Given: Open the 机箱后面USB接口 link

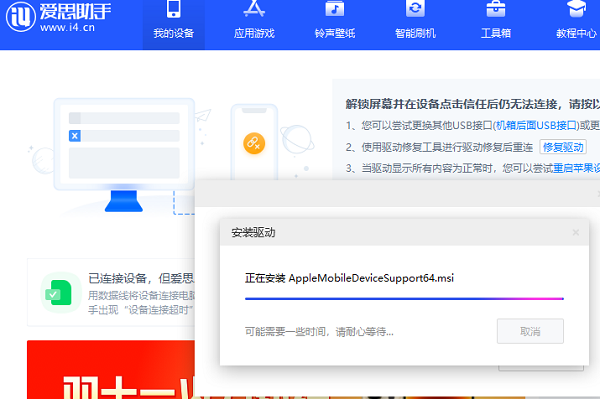Looking at the screenshot, I should point(536,125).
